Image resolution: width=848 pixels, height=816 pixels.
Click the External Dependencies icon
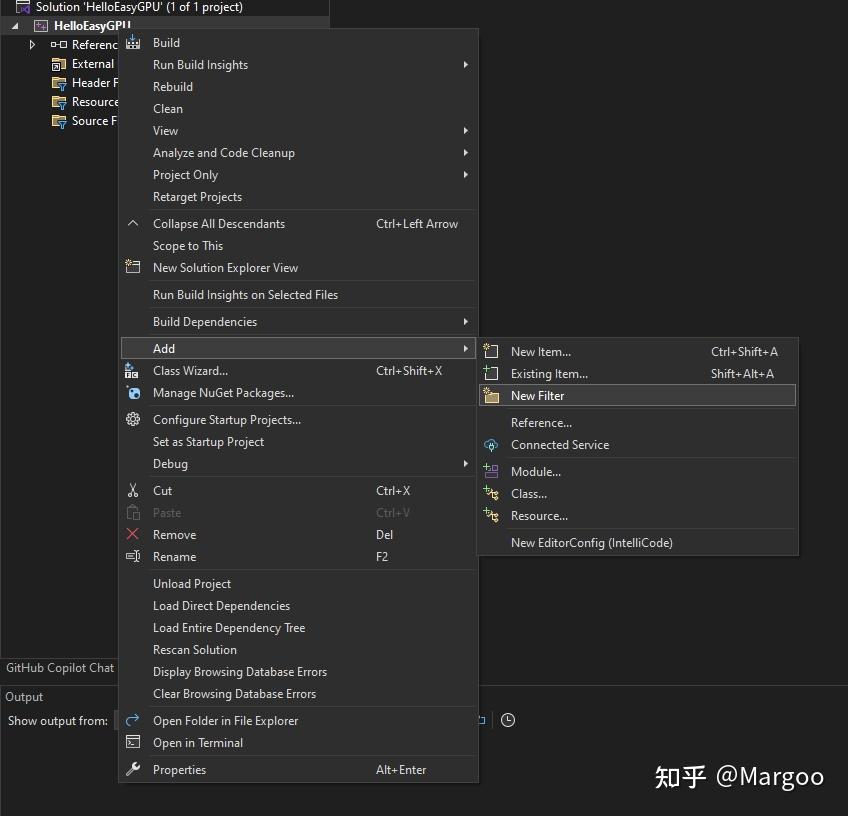point(59,64)
